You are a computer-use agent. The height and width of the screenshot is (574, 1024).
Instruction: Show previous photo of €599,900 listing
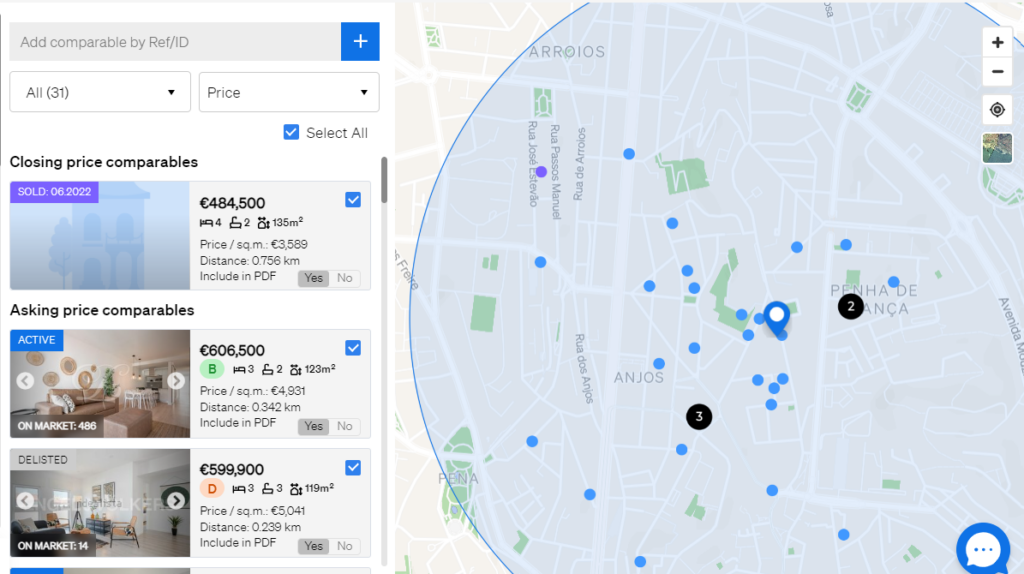point(25,501)
